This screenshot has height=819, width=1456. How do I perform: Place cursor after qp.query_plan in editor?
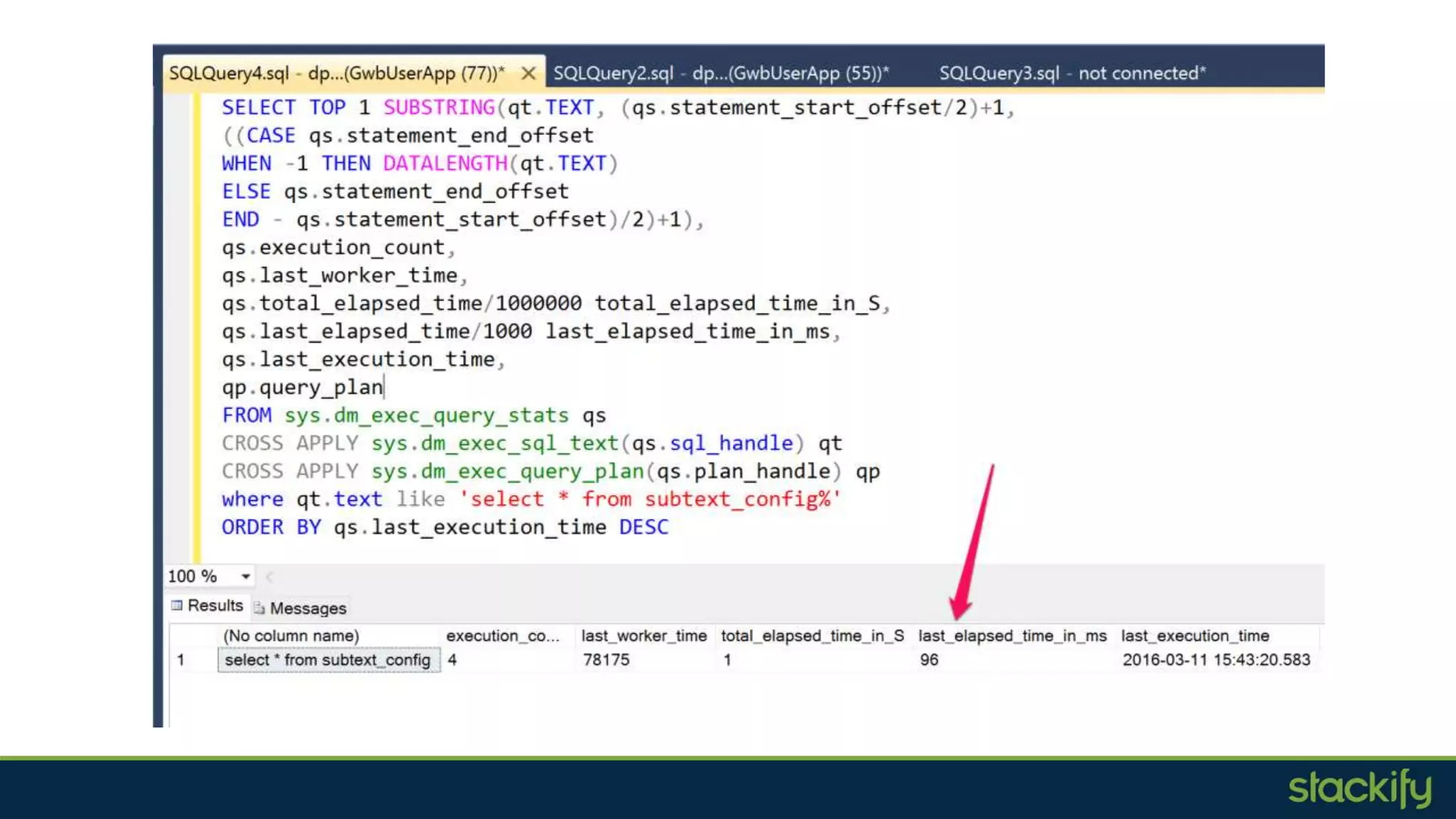[x=385, y=388]
